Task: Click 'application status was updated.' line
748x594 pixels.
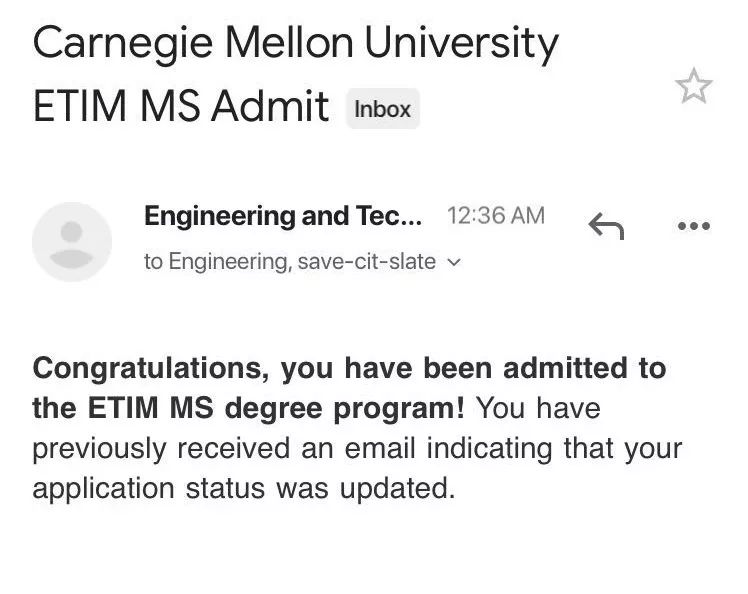Action: [x=244, y=489]
